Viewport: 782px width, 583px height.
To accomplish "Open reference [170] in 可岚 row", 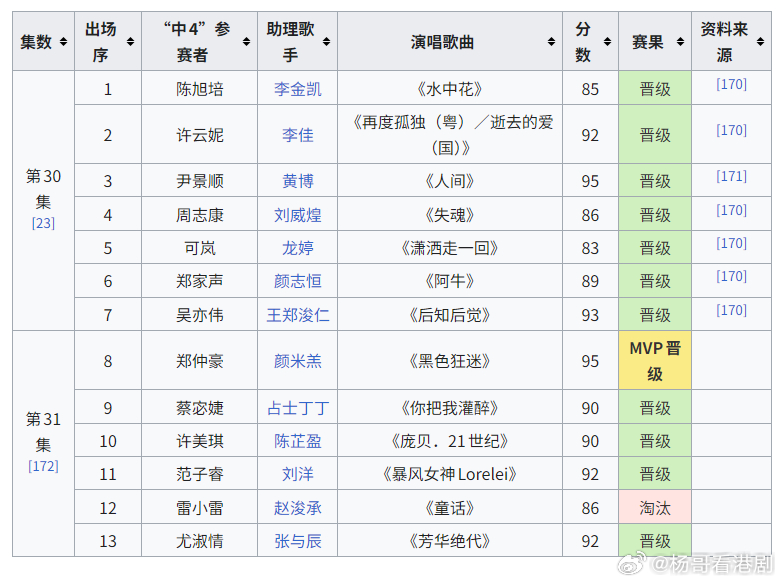I will 732,243.
